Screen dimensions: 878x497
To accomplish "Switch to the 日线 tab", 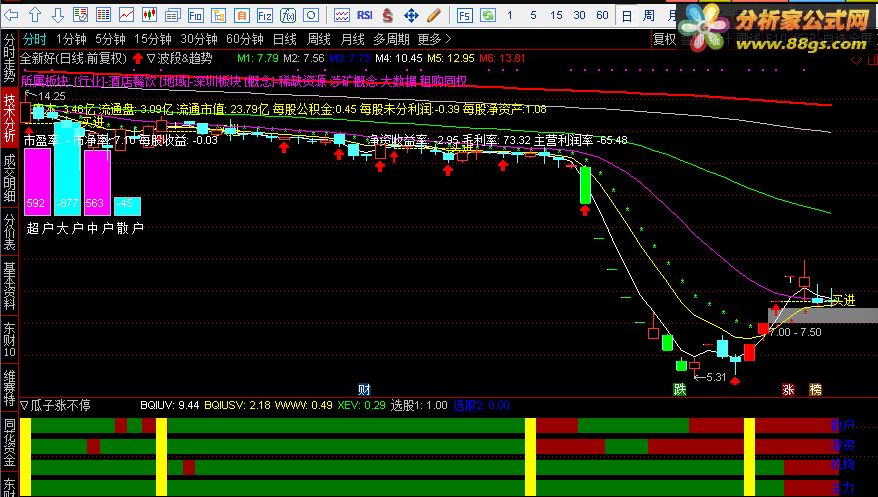I will (284, 39).
